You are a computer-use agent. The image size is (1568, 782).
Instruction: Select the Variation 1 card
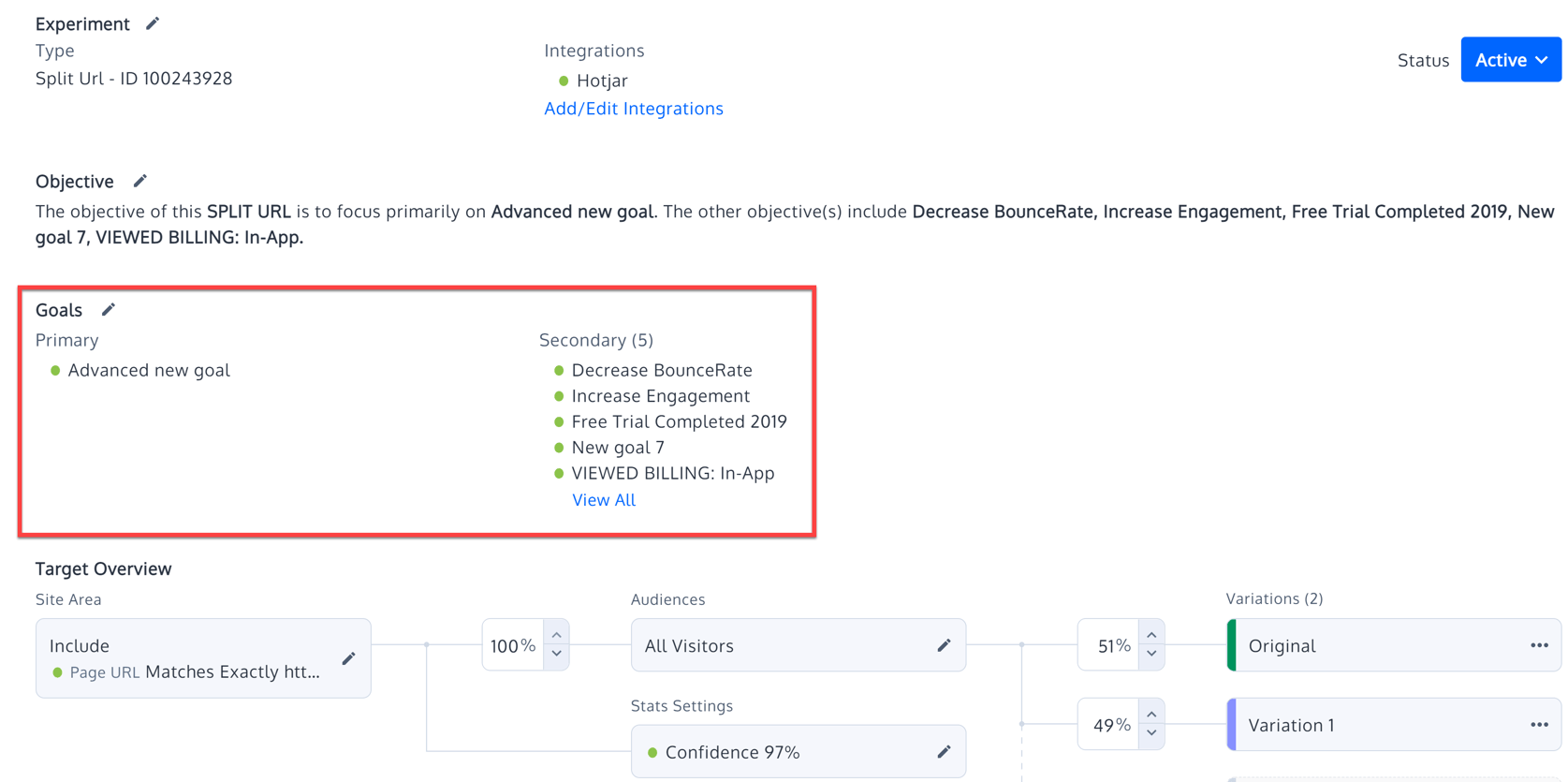tap(1393, 724)
